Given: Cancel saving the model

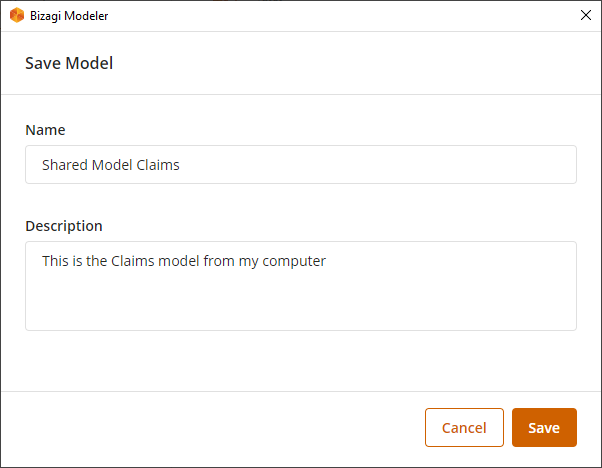Looking at the screenshot, I should (464, 427).
